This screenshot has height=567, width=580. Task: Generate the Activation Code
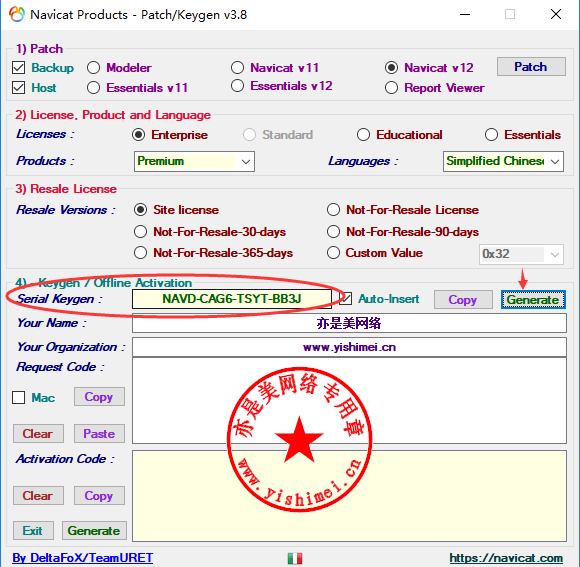coord(94,531)
